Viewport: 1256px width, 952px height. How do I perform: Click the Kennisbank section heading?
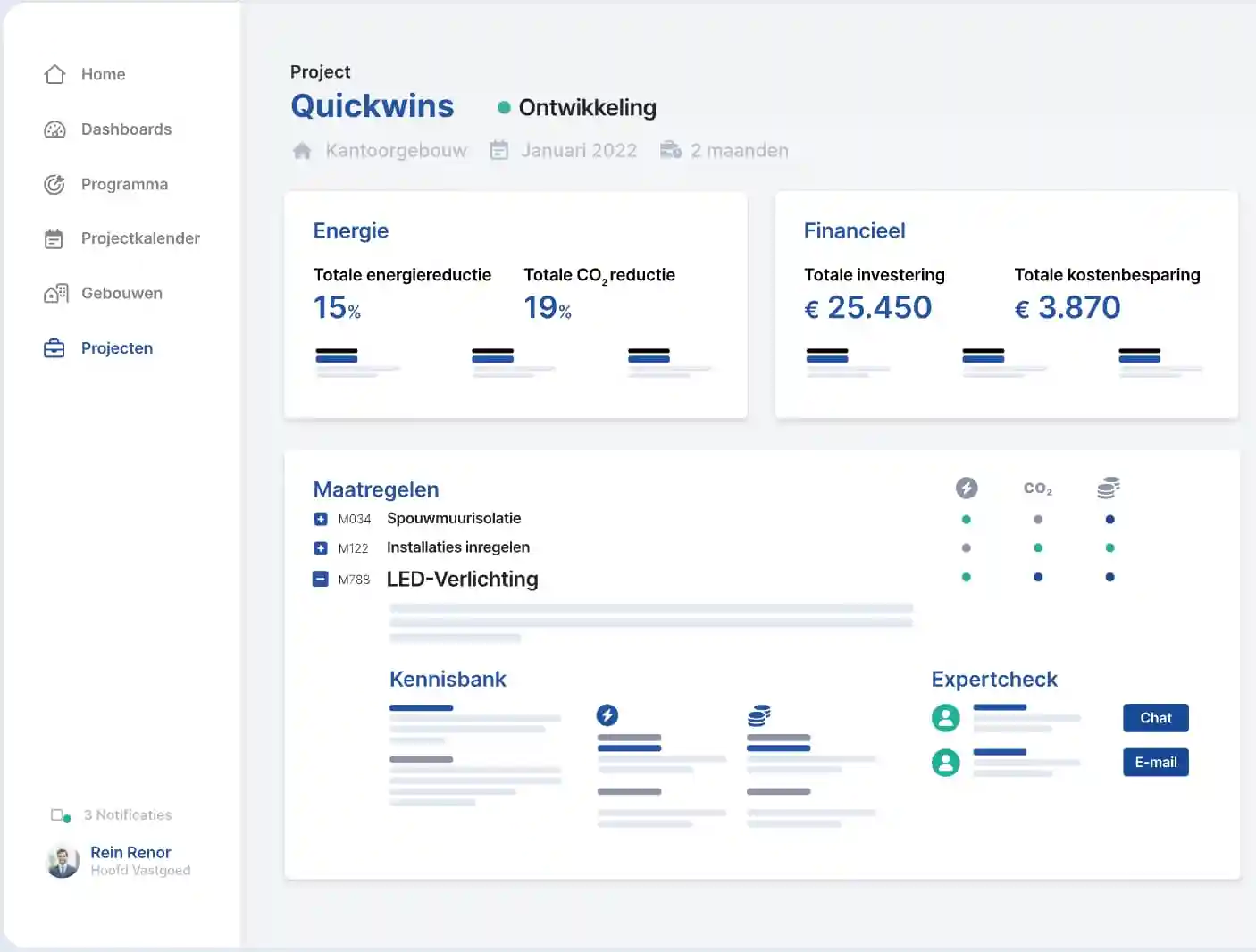tap(448, 680)
